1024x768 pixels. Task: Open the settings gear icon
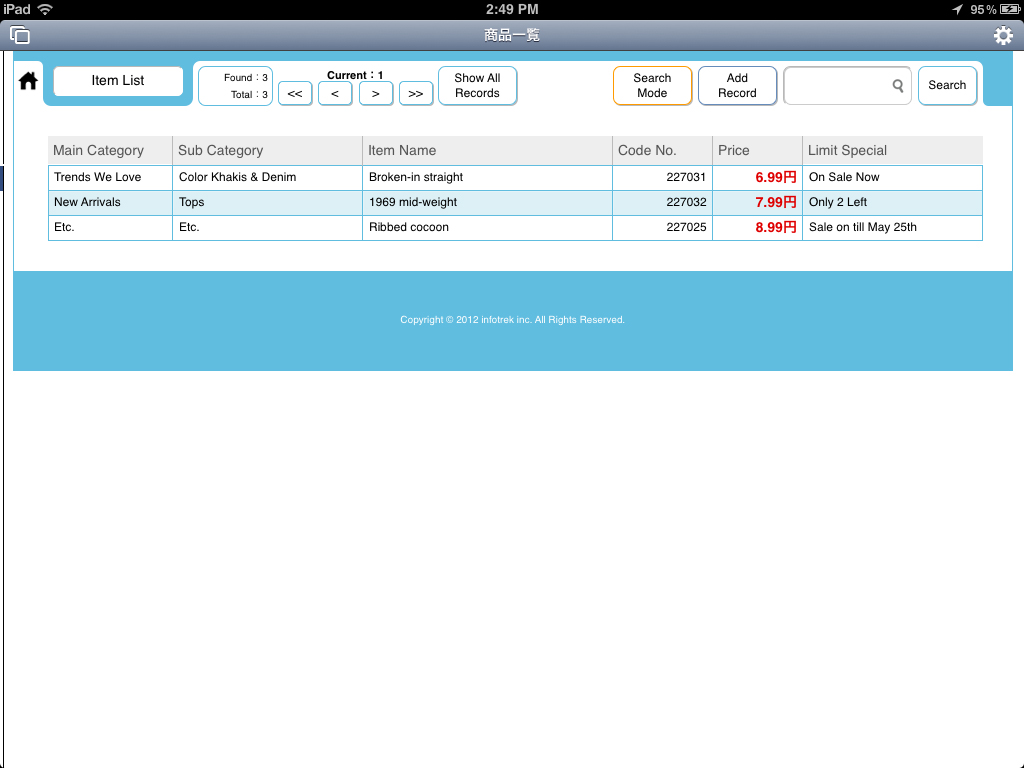[x=1003, y=36]
